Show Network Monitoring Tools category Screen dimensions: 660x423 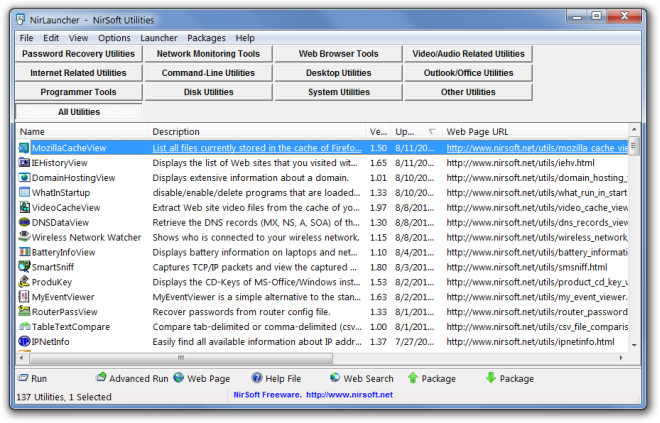208,54
